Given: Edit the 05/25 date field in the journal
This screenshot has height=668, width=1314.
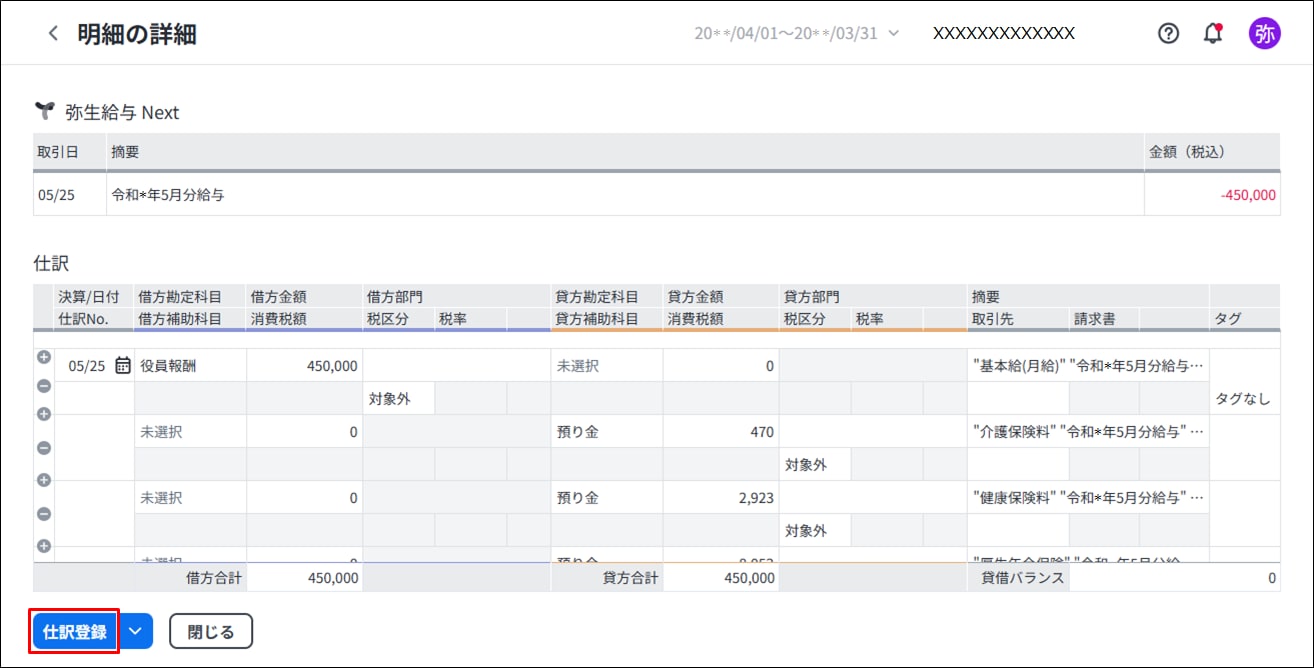Looking at the screenshot, I should 94,366.
